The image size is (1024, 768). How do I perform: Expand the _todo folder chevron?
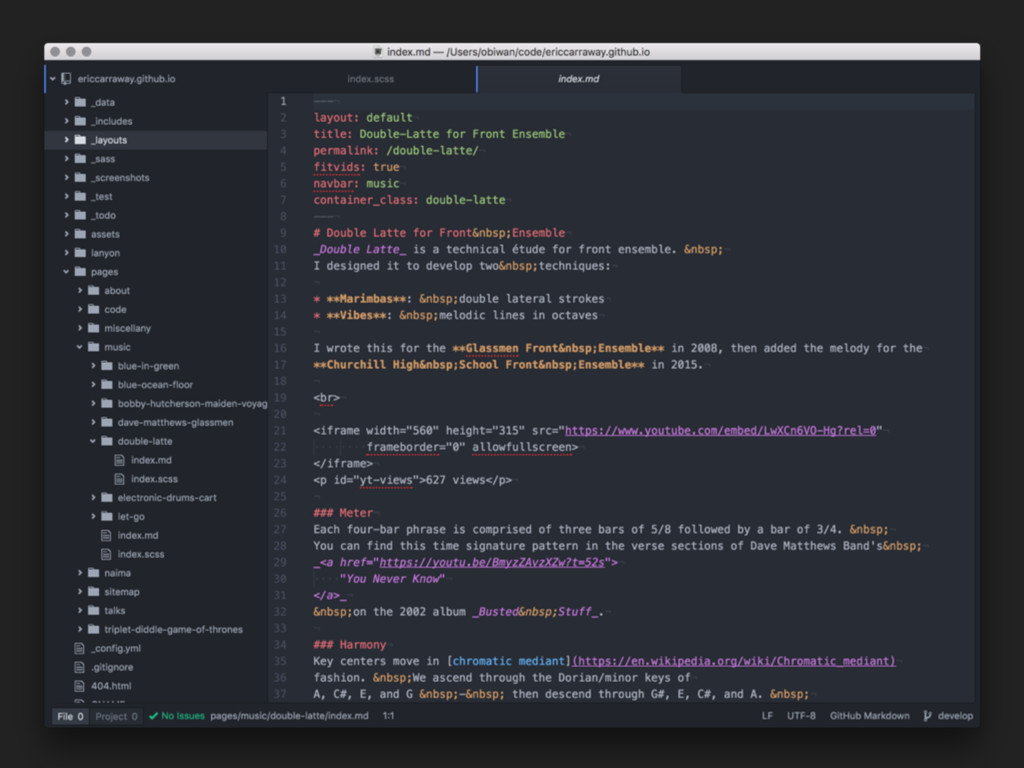66,215
